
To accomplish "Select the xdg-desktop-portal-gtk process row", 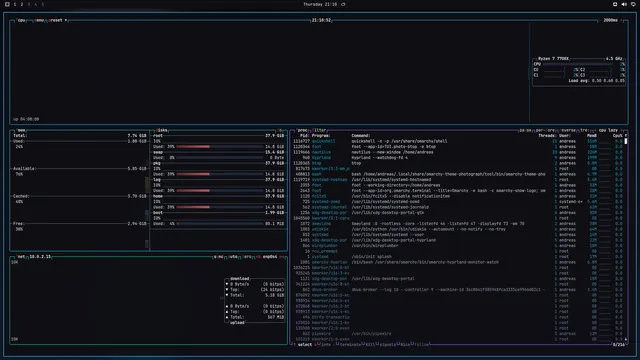I will pyautogui.click(x=458, y=213).
